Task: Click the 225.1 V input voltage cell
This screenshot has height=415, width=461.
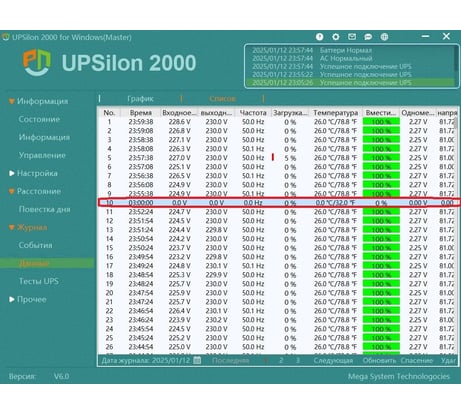Action: pyautogui.click(x=179, y=167)
